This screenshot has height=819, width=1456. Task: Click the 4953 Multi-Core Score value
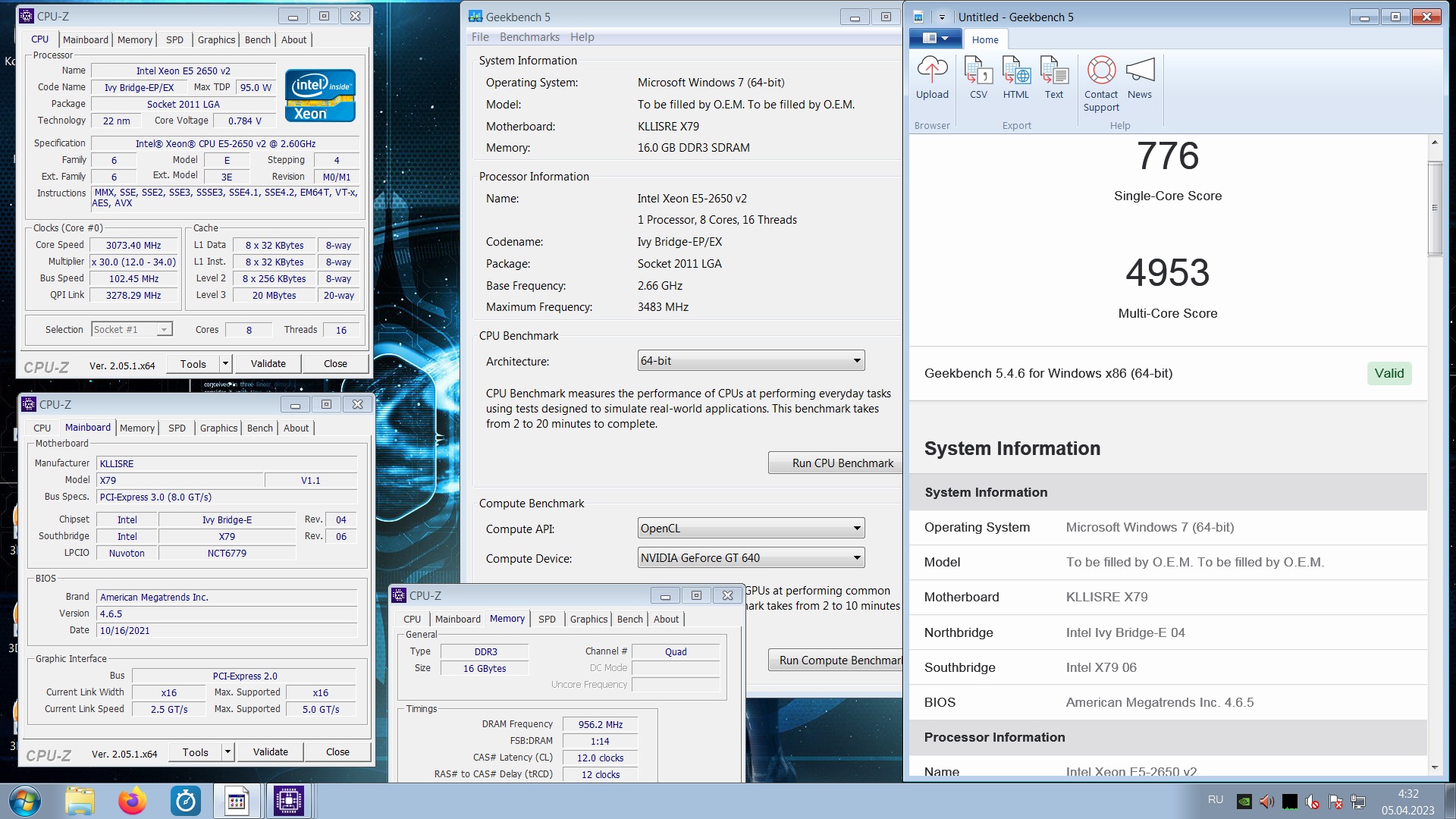(x=1168, y=273)
